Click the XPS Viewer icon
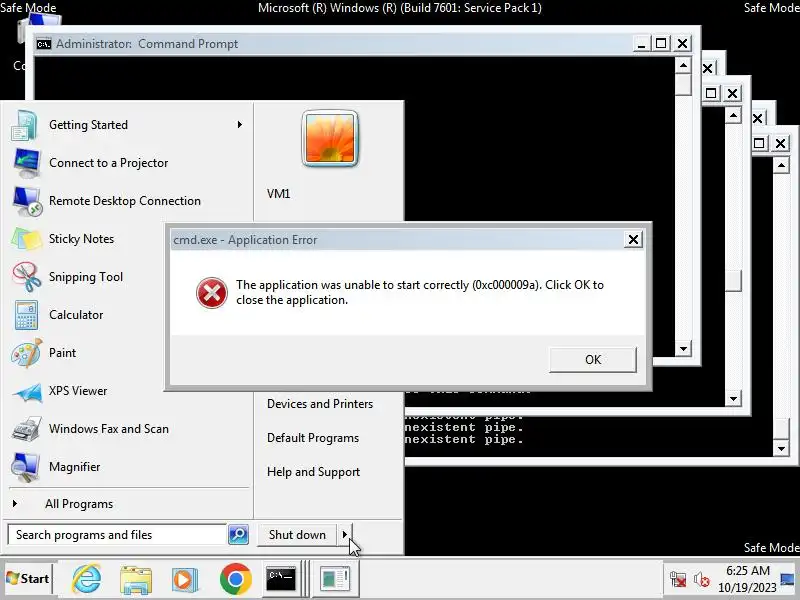Image resolution: width=800 pixels, height=600 pixels. (x=27, y=392)
